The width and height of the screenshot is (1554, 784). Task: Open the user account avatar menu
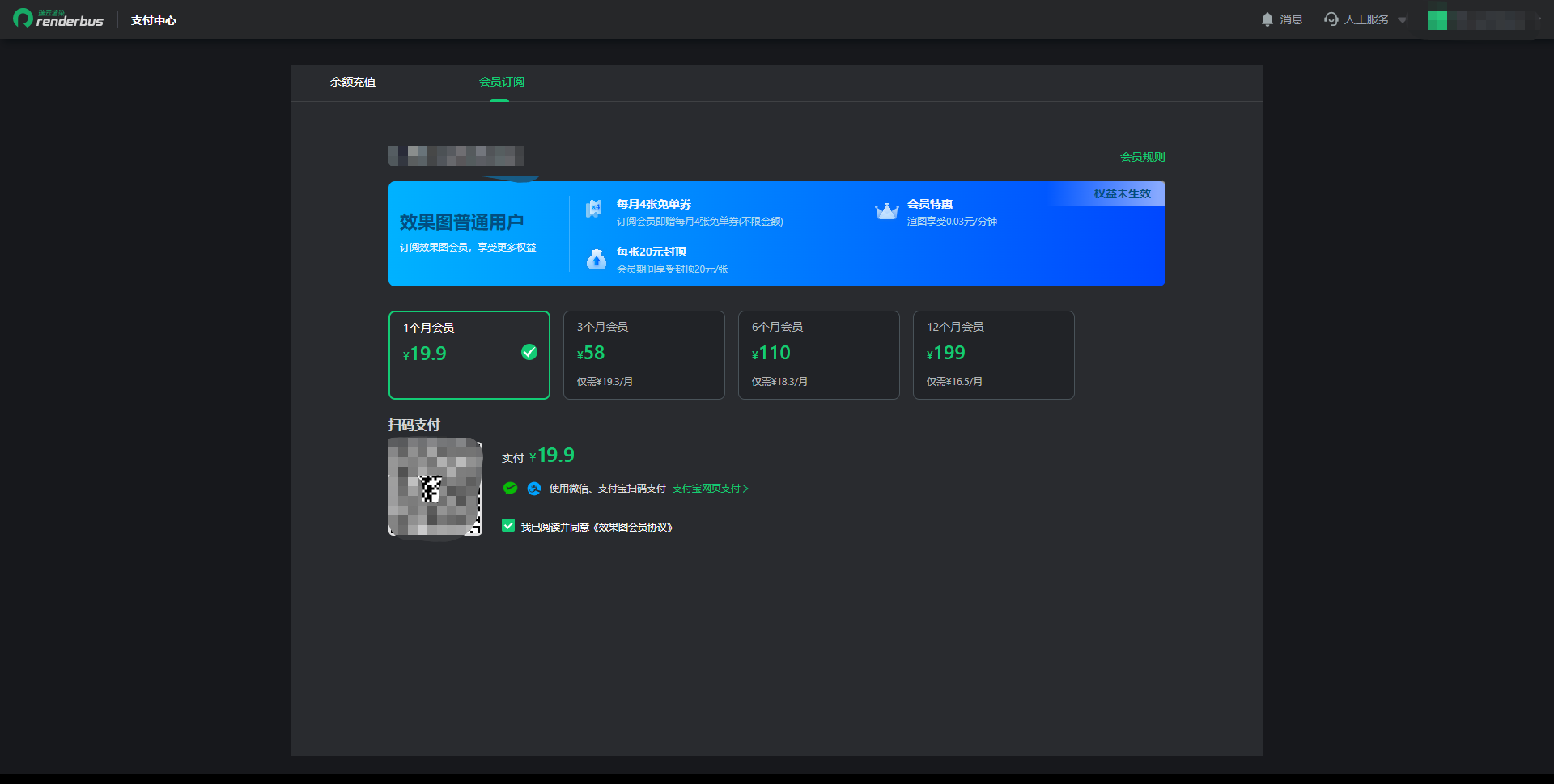click(1437, 20)
